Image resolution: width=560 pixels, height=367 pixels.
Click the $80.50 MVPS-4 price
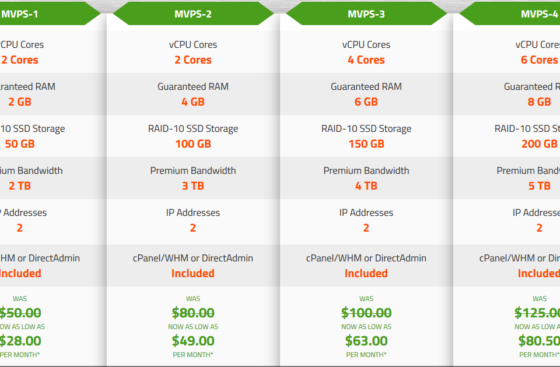(x=539, y=341)
